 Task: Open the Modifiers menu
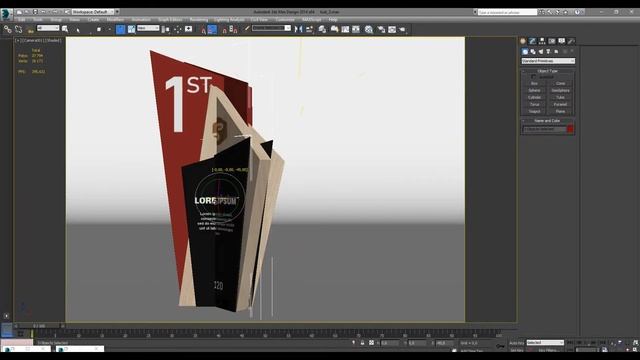(115, 20)
